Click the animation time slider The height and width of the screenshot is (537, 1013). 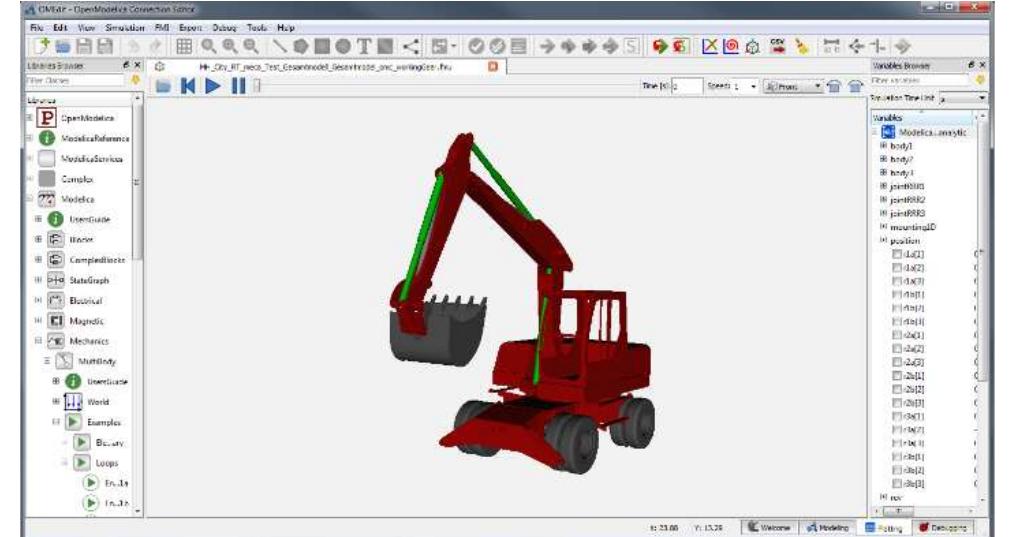258,87
